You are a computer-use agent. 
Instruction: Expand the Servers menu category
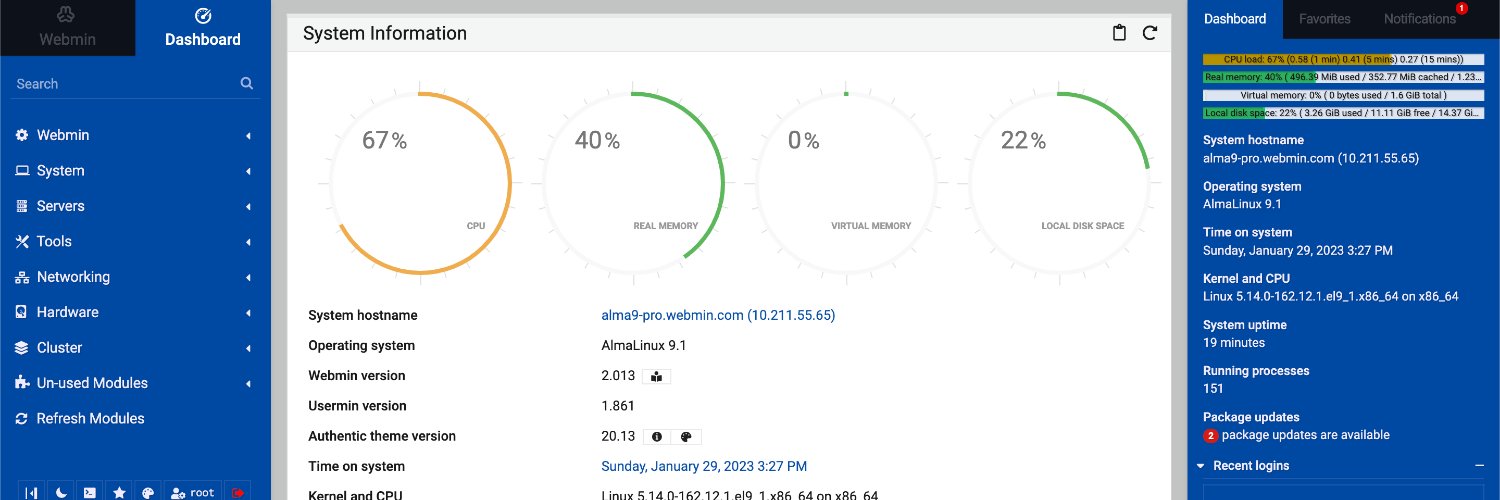point(135,206)
